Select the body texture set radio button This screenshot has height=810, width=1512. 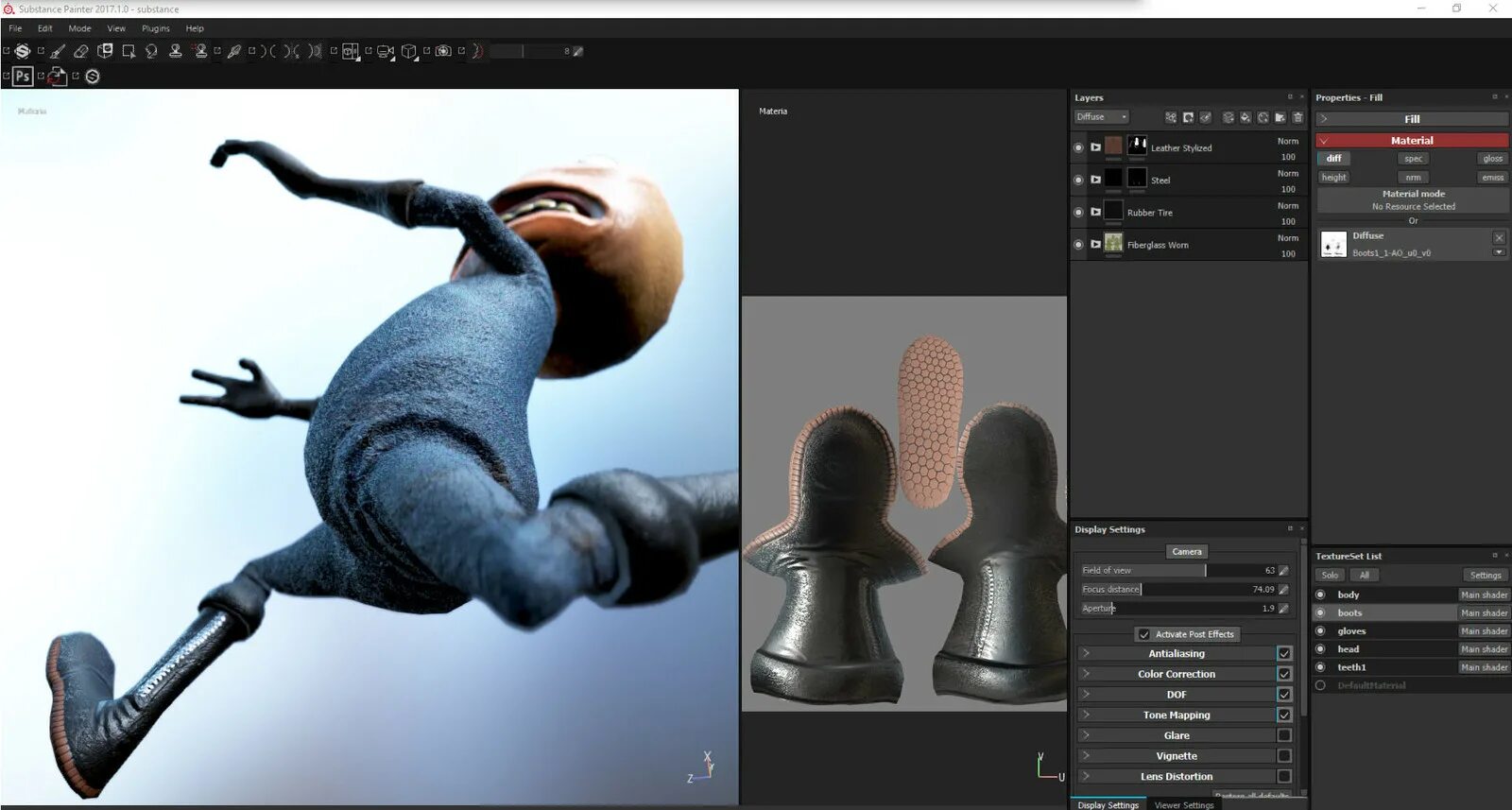click(x=1320, y=595)
